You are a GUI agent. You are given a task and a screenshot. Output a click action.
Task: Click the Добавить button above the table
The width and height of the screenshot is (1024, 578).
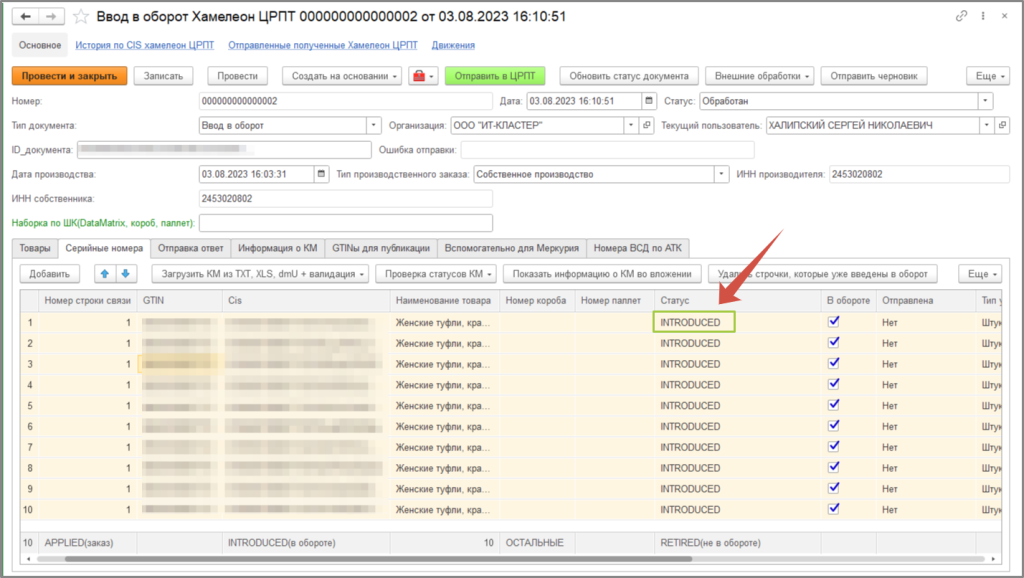point(50,274)
